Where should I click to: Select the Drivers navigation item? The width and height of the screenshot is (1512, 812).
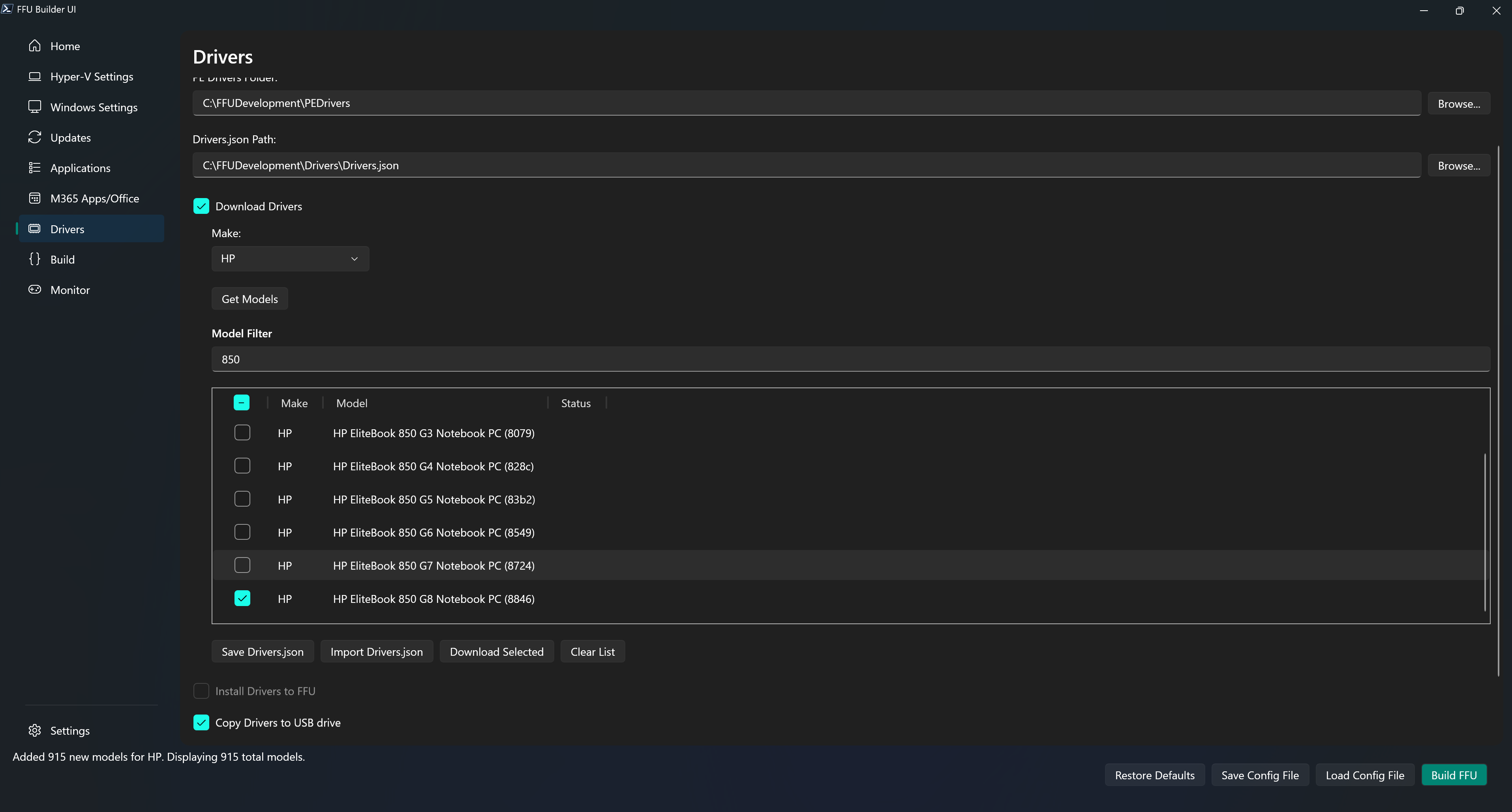click(x=92, y=229)
